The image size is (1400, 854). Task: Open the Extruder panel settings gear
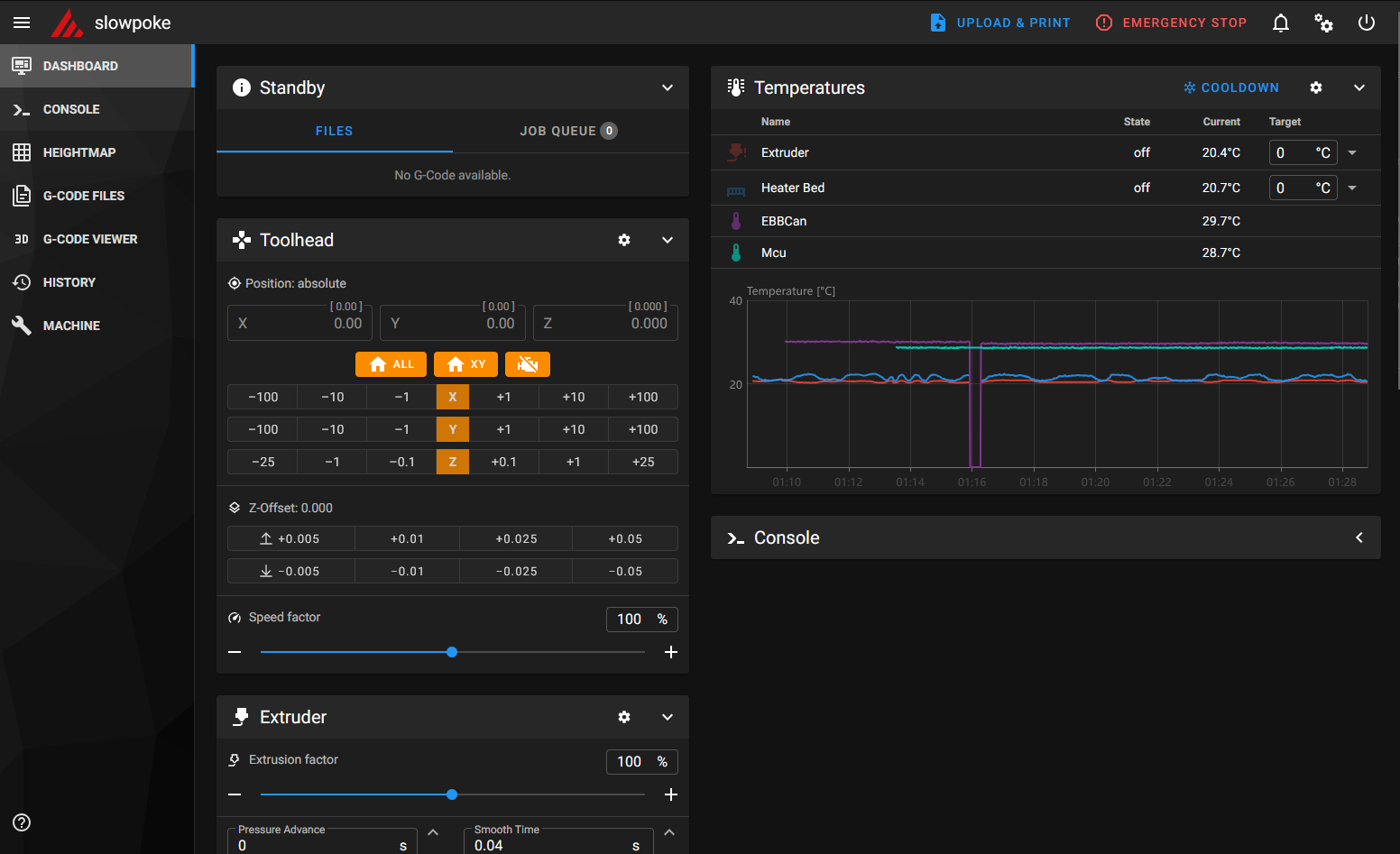point(624,717)
